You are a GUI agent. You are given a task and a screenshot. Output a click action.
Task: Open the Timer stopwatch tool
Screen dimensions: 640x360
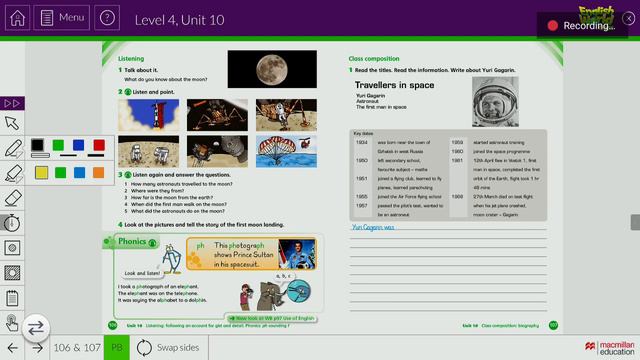(12, 223)
